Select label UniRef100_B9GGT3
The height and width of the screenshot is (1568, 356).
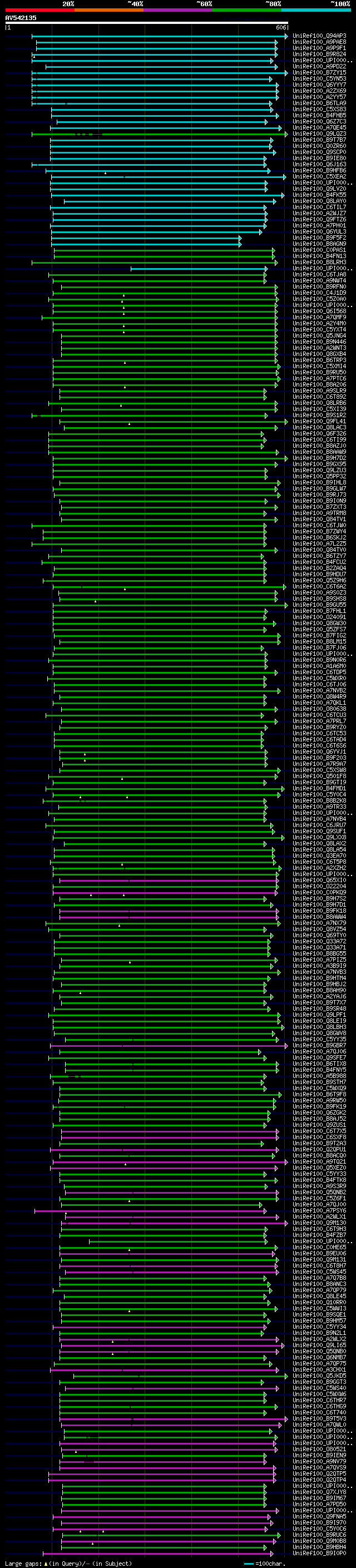(319, 1382)
